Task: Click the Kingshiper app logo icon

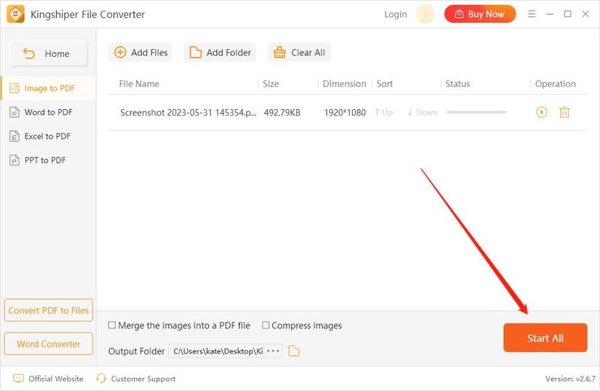Action: click(15, 14)
